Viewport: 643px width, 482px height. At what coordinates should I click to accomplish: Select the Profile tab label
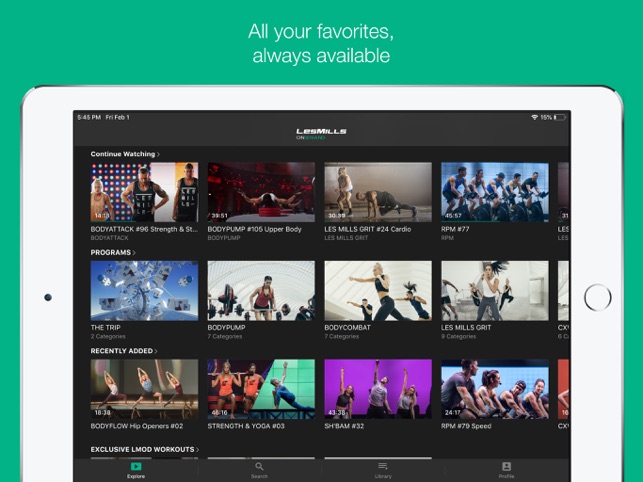click(x=506, y=476)
